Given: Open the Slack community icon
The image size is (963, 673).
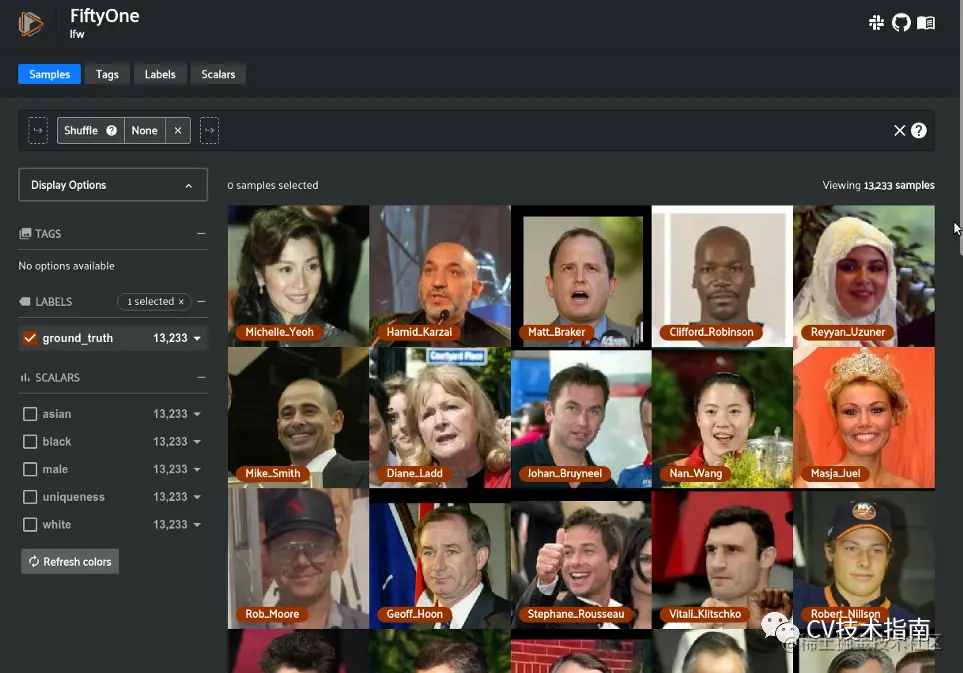Looking at the screenshot, I should 876,23.
